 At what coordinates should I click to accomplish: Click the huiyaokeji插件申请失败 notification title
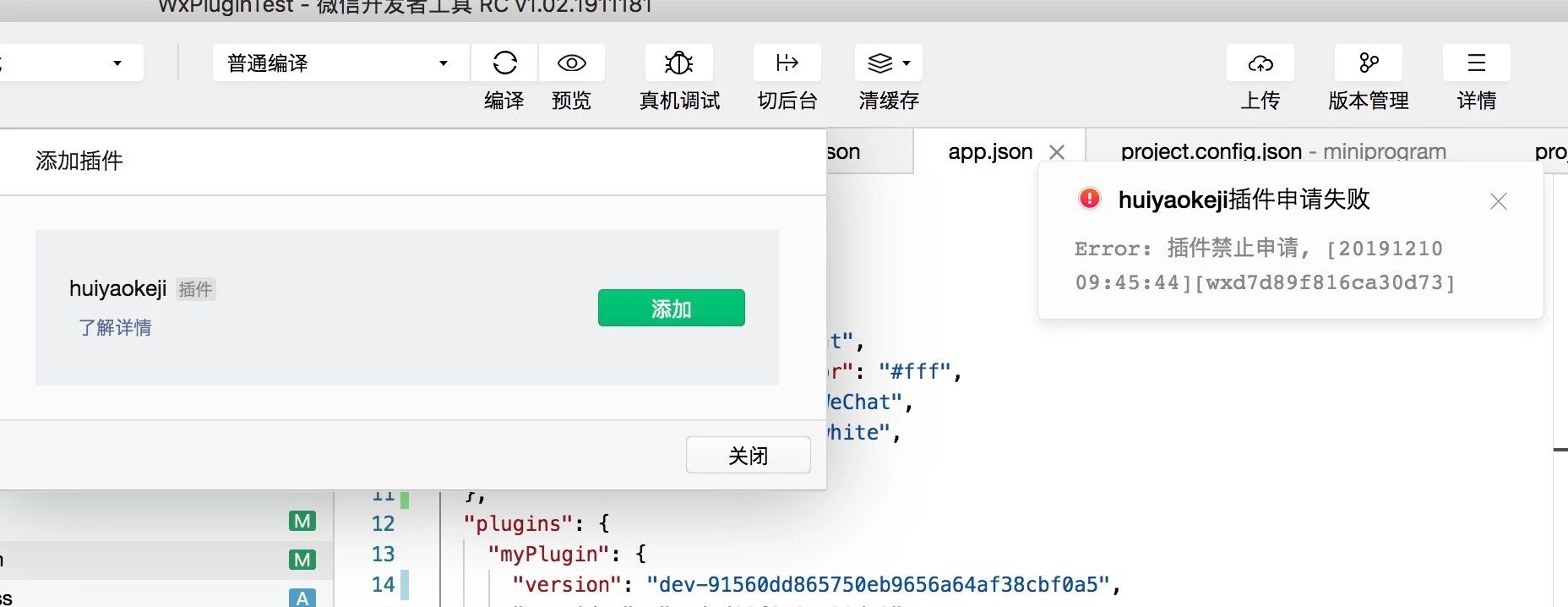pyautogui.click(x=1244, y=200)
